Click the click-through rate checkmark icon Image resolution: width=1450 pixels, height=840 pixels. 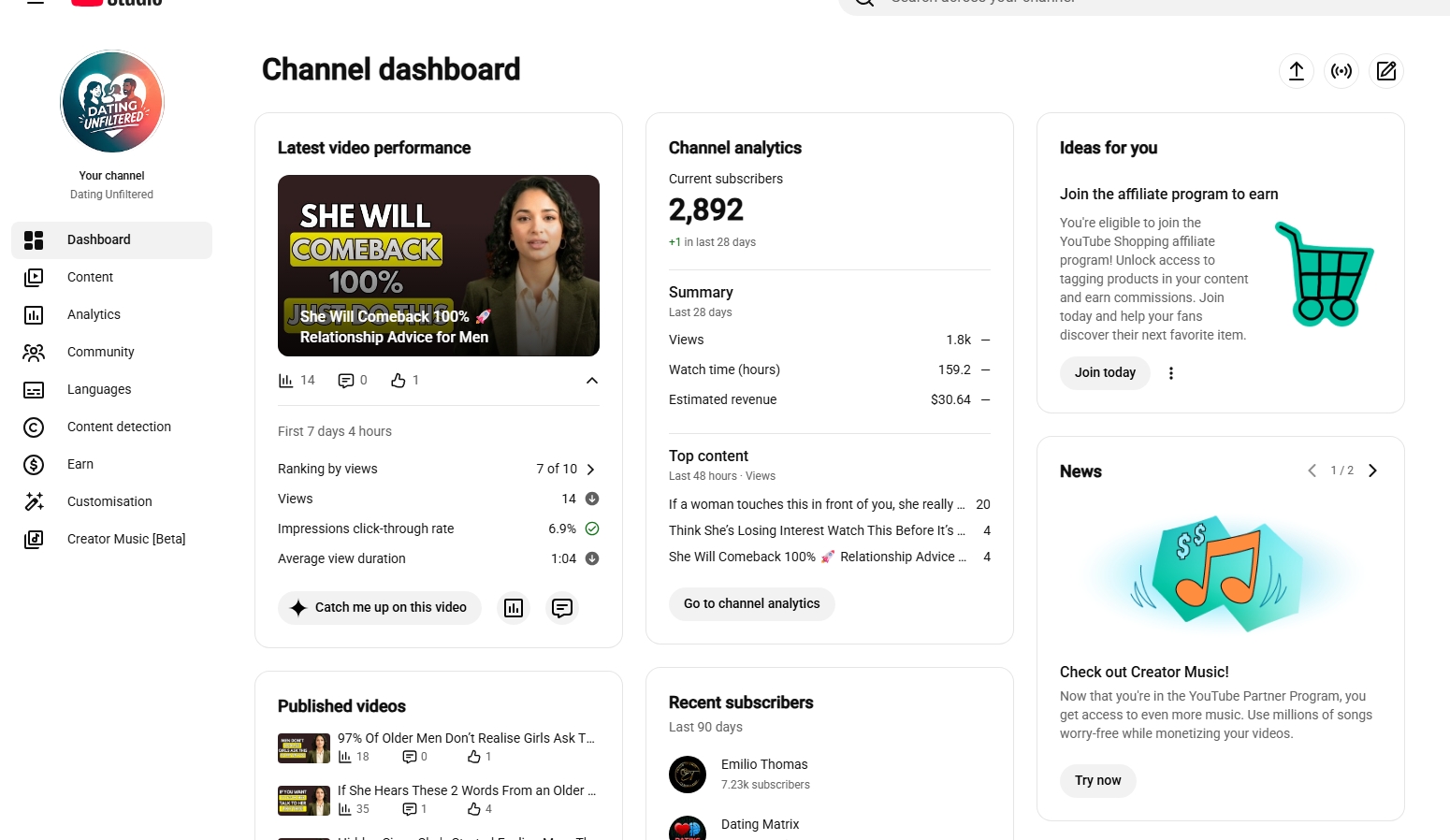point(592,529)
